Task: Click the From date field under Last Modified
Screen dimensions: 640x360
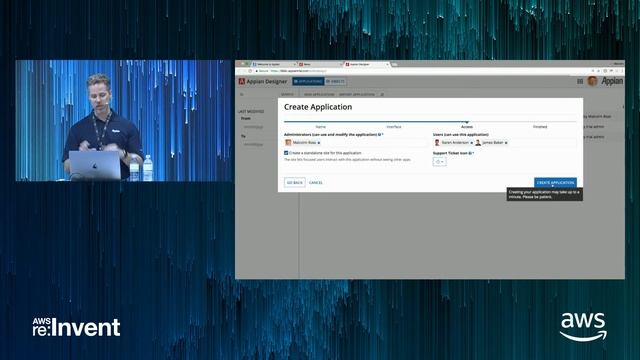Action: pyautogui.click(x=253, y=127)
